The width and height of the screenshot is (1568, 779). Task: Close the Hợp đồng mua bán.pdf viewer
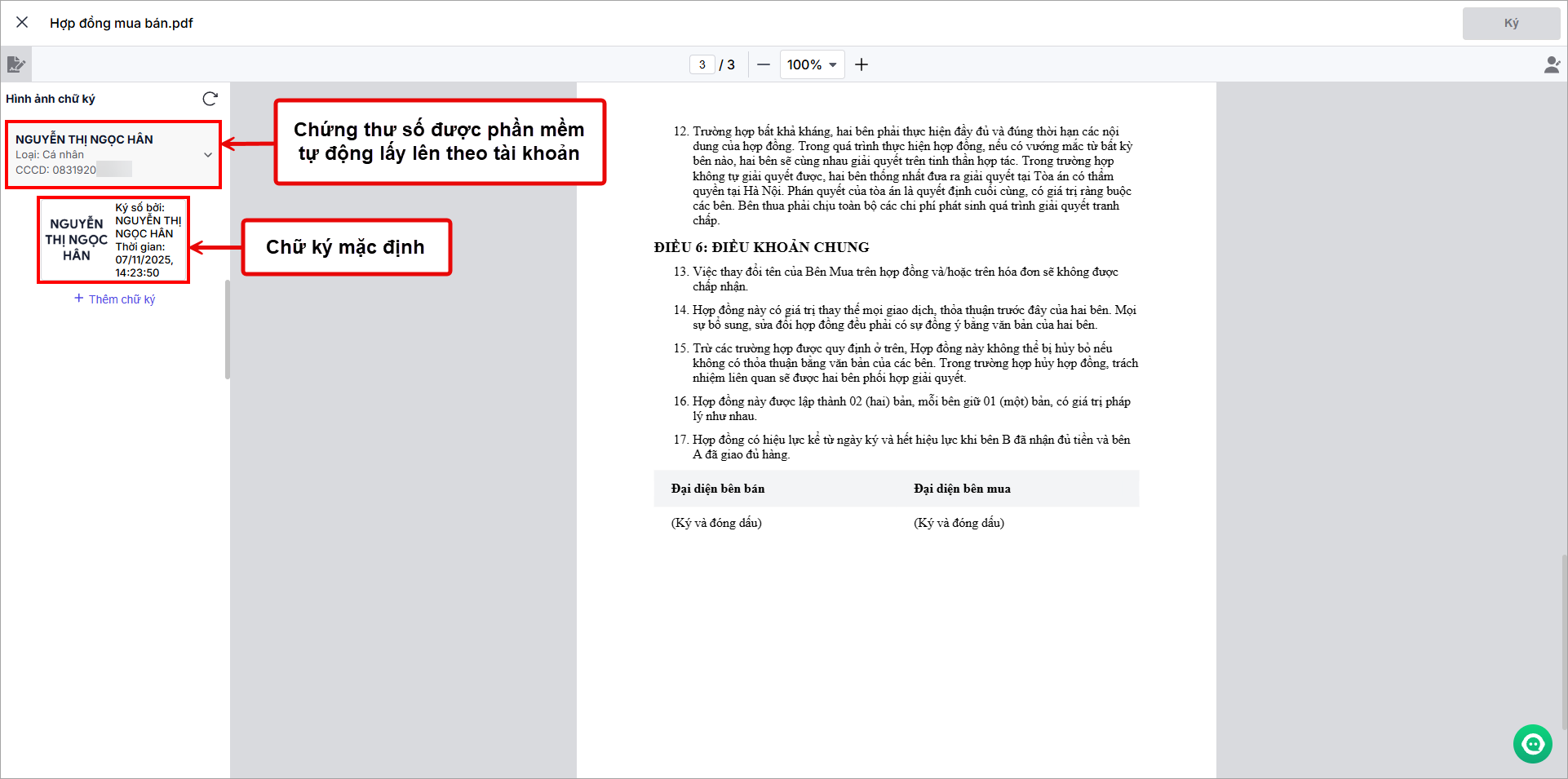pyautogui.click(x=22, y=23)
